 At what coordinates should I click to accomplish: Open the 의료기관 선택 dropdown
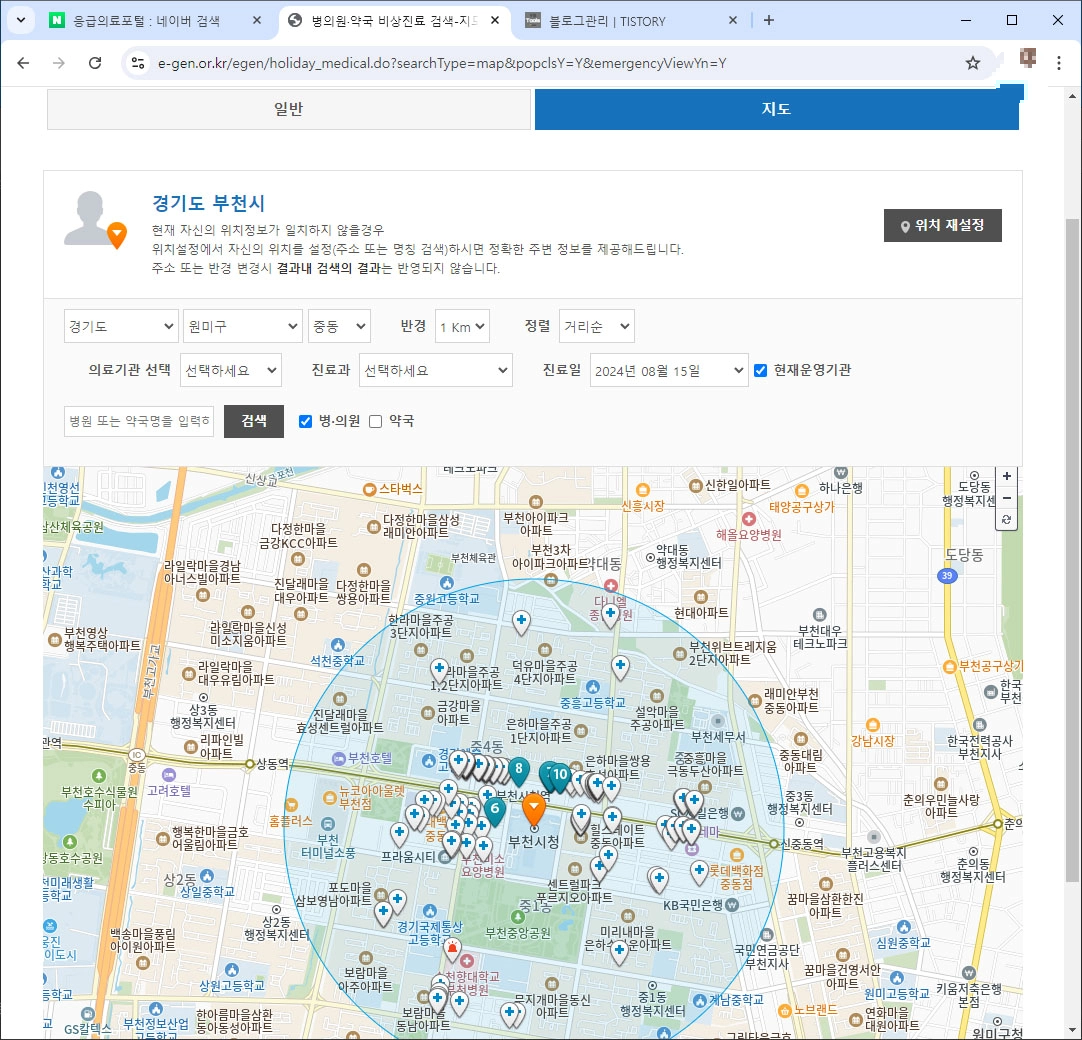(231, 370)
